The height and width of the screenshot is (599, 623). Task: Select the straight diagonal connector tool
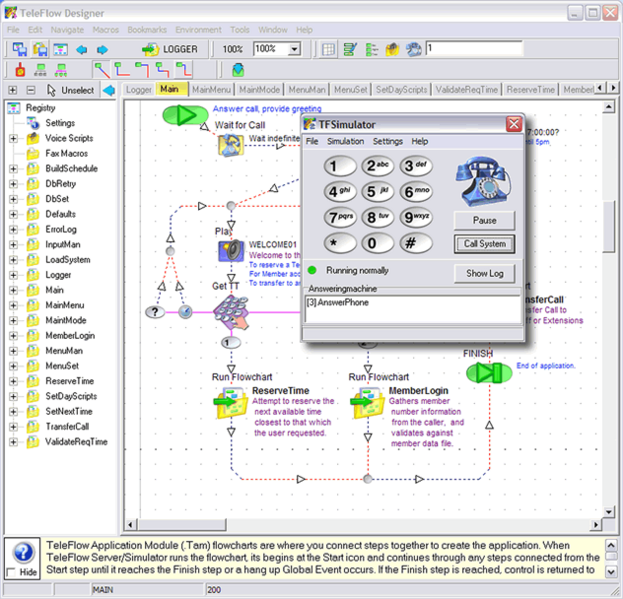(101, 70)
